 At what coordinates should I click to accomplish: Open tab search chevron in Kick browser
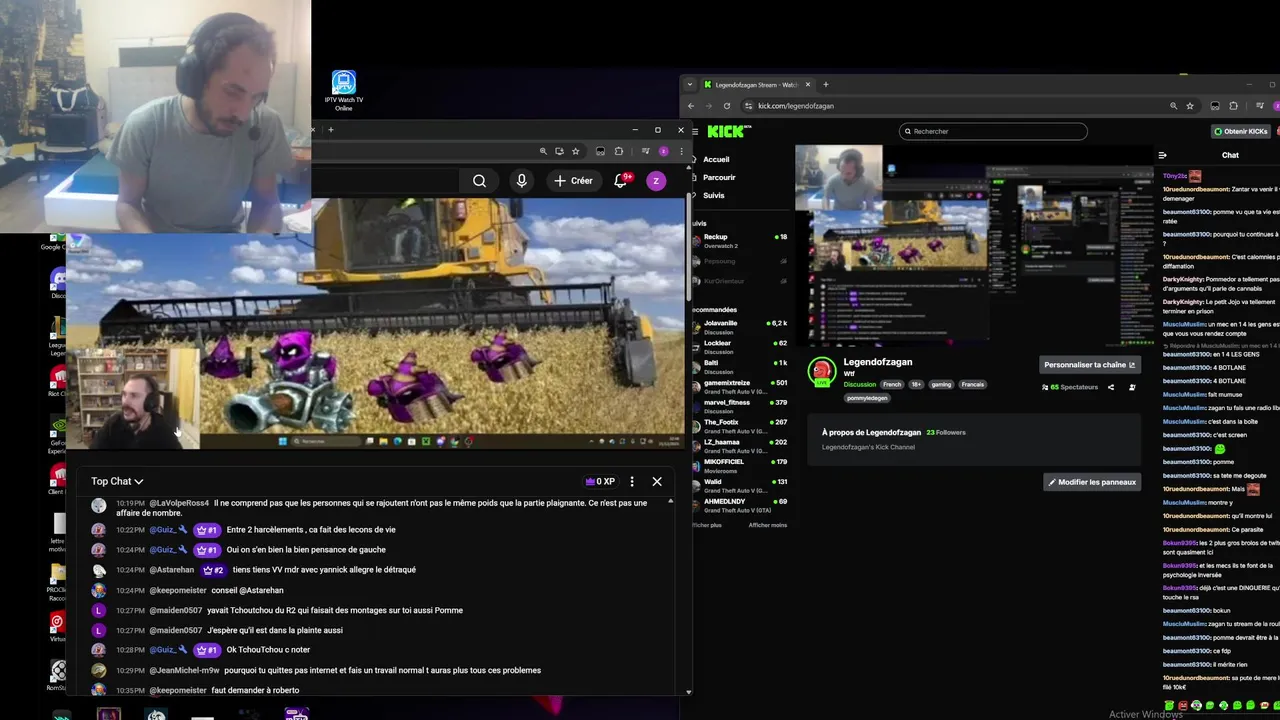tap(690, 85)
